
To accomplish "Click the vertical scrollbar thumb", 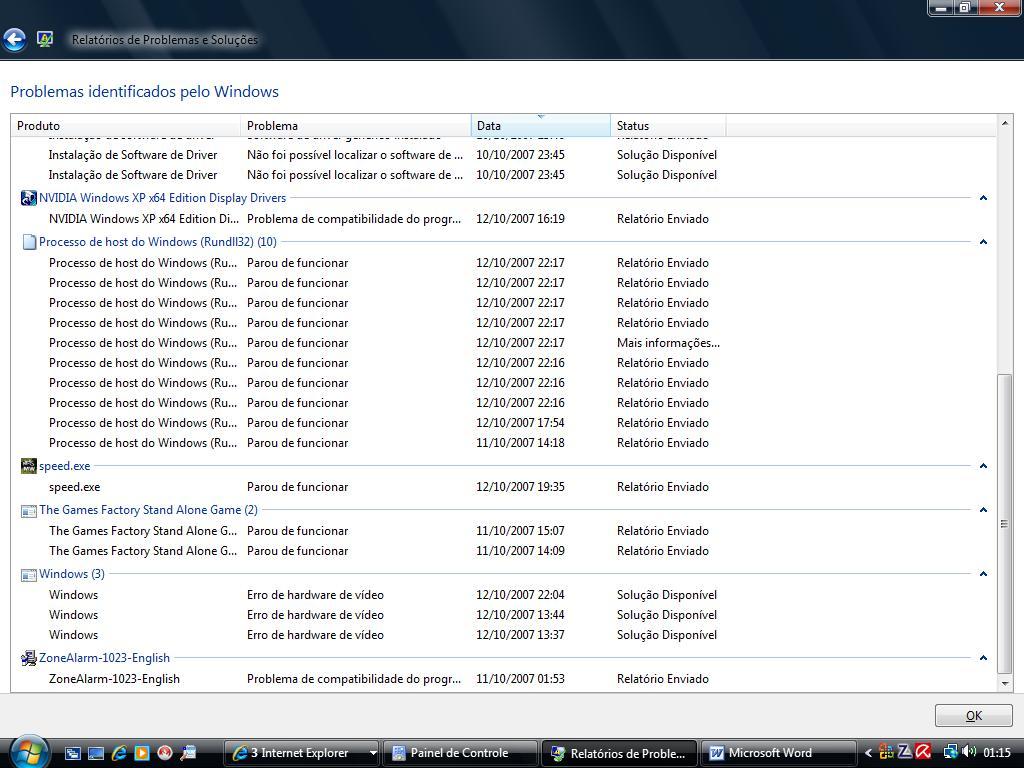I will click(1005, 524).
